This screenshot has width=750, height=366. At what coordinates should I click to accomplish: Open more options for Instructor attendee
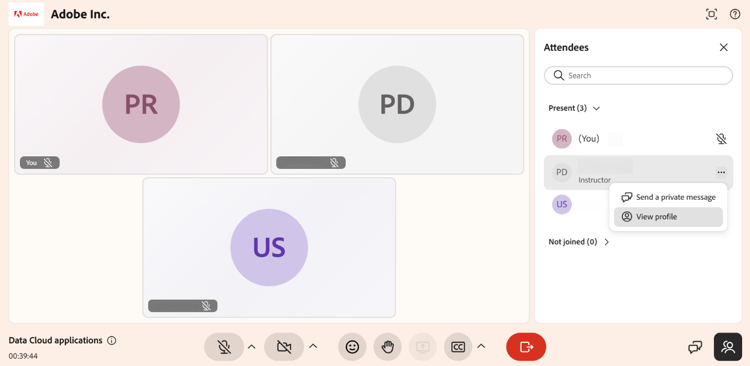[721, 172]
